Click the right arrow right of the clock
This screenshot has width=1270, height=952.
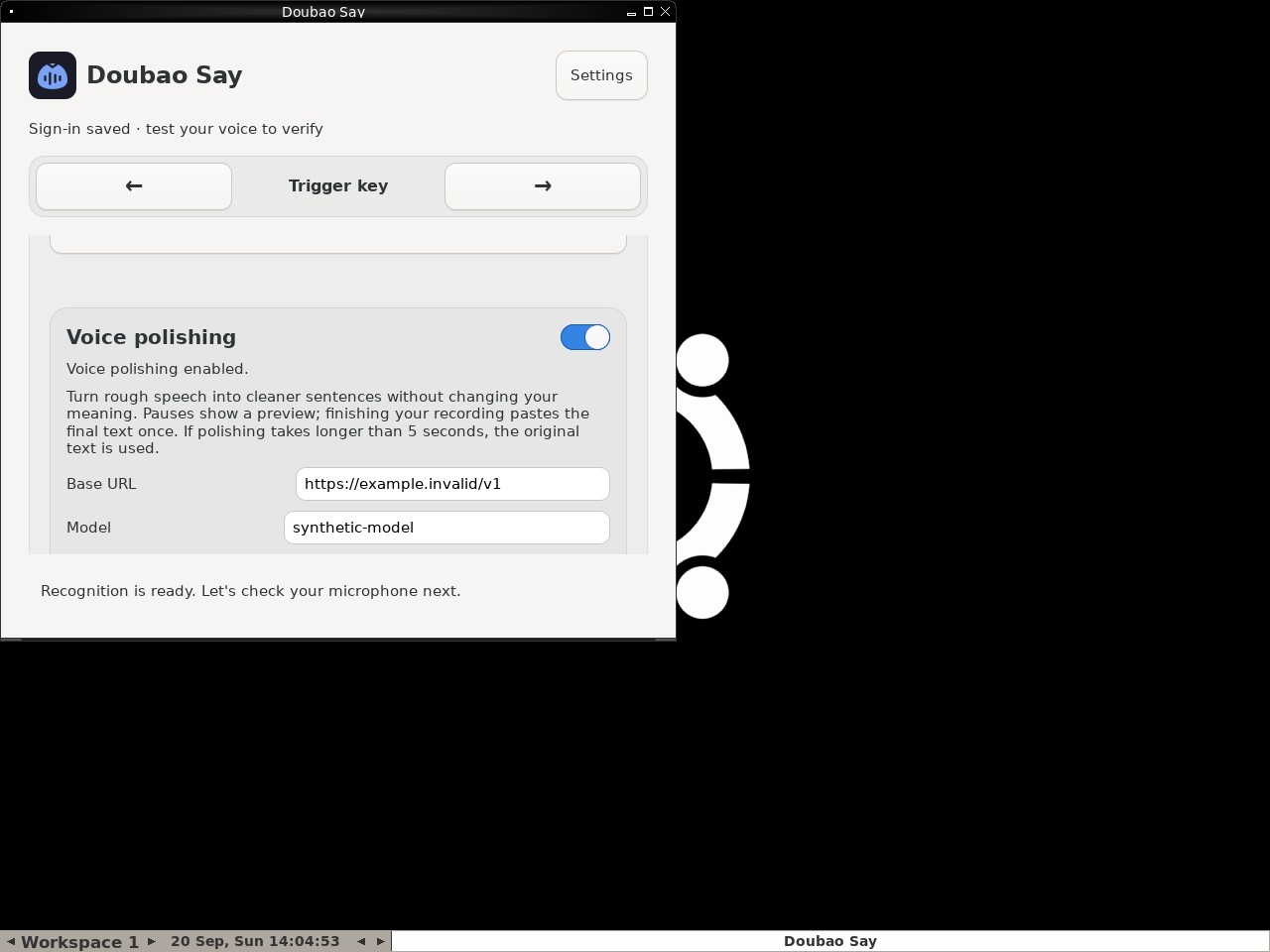click(x=380, y=942)
